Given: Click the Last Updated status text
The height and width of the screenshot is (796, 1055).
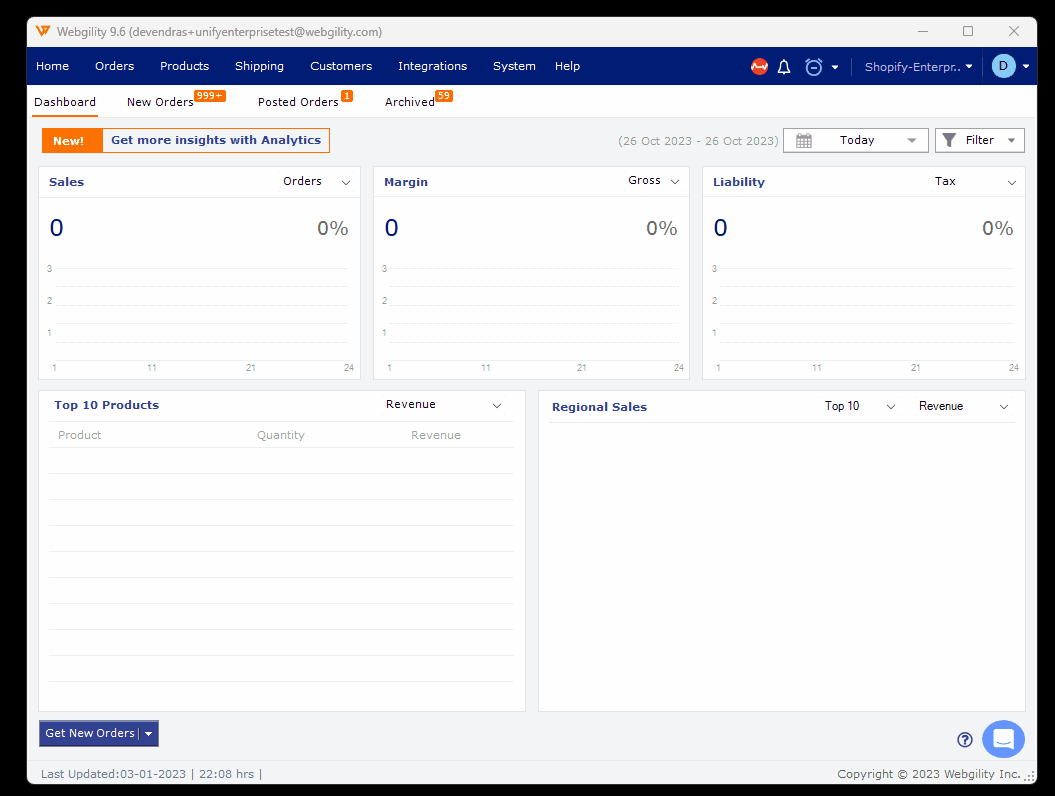Looking at the screenshot, I should [x=151, y=774].
